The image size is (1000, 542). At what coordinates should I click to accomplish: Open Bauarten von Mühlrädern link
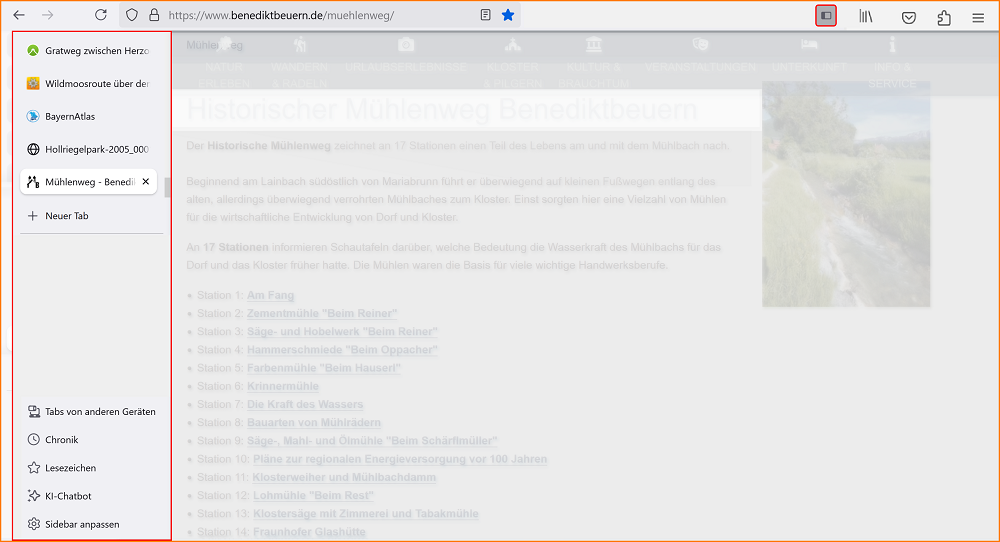314,423
